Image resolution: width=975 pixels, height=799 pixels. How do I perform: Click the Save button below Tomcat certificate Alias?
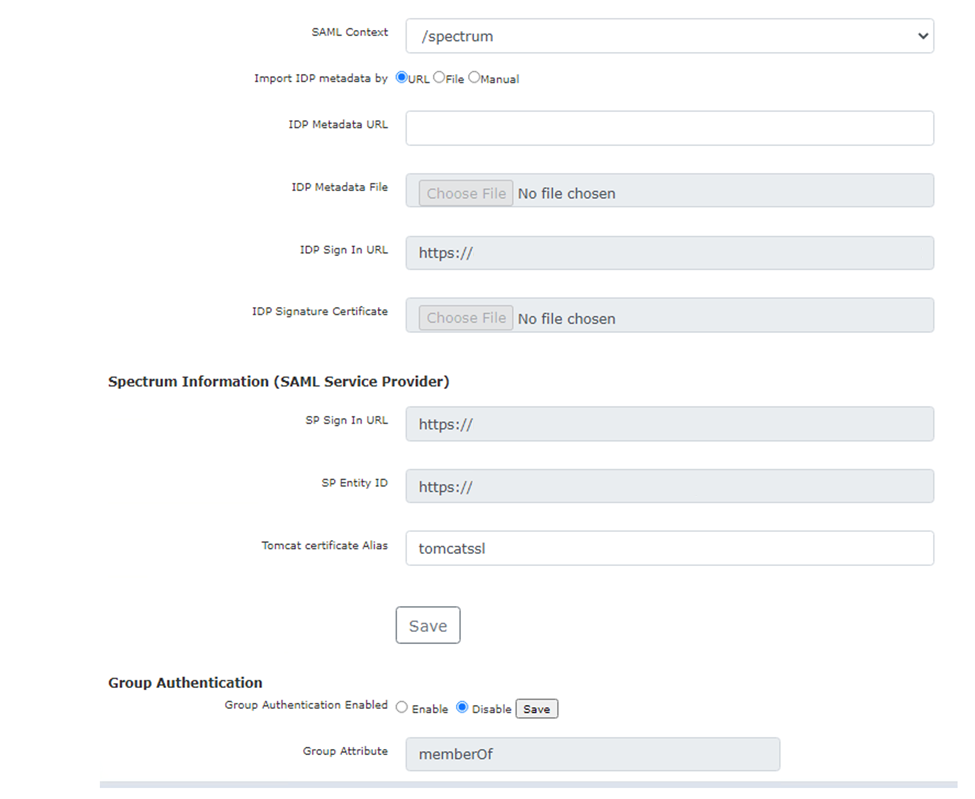pos(428,624)
